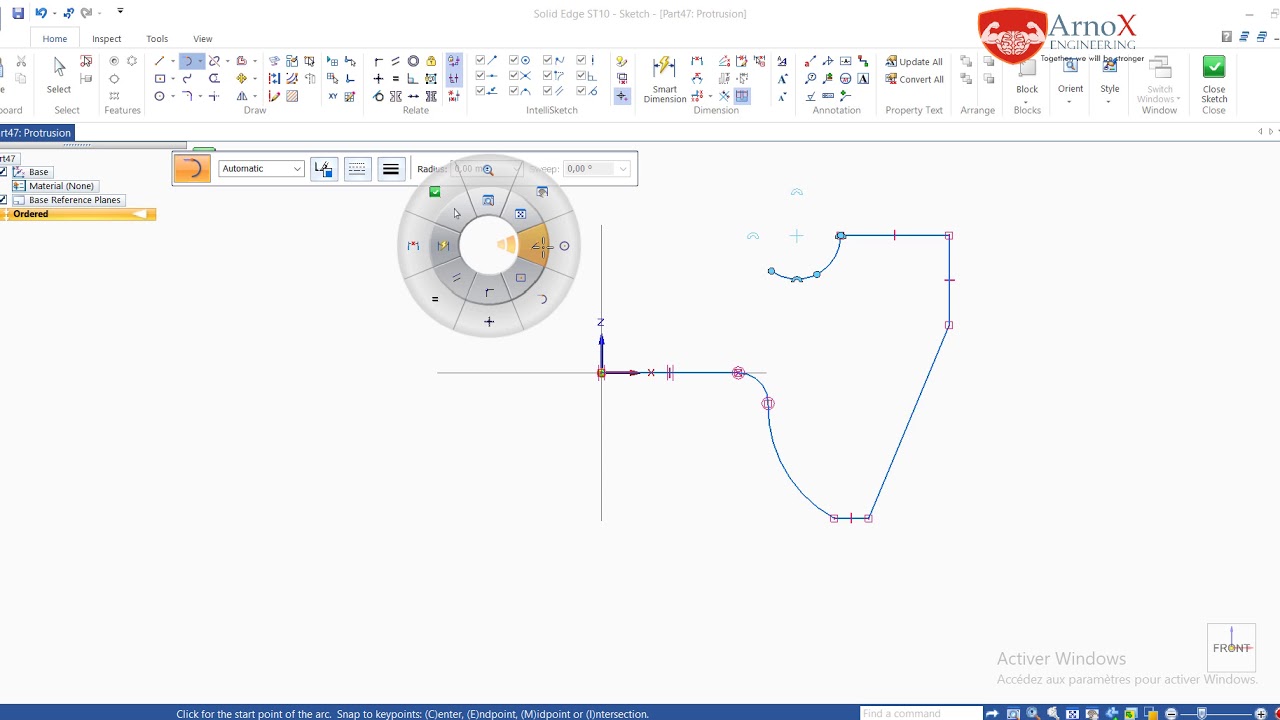Viewport: 1280px width, 720px height.
Task: Select the Line tool in Draw group
Action: point(159,61)
